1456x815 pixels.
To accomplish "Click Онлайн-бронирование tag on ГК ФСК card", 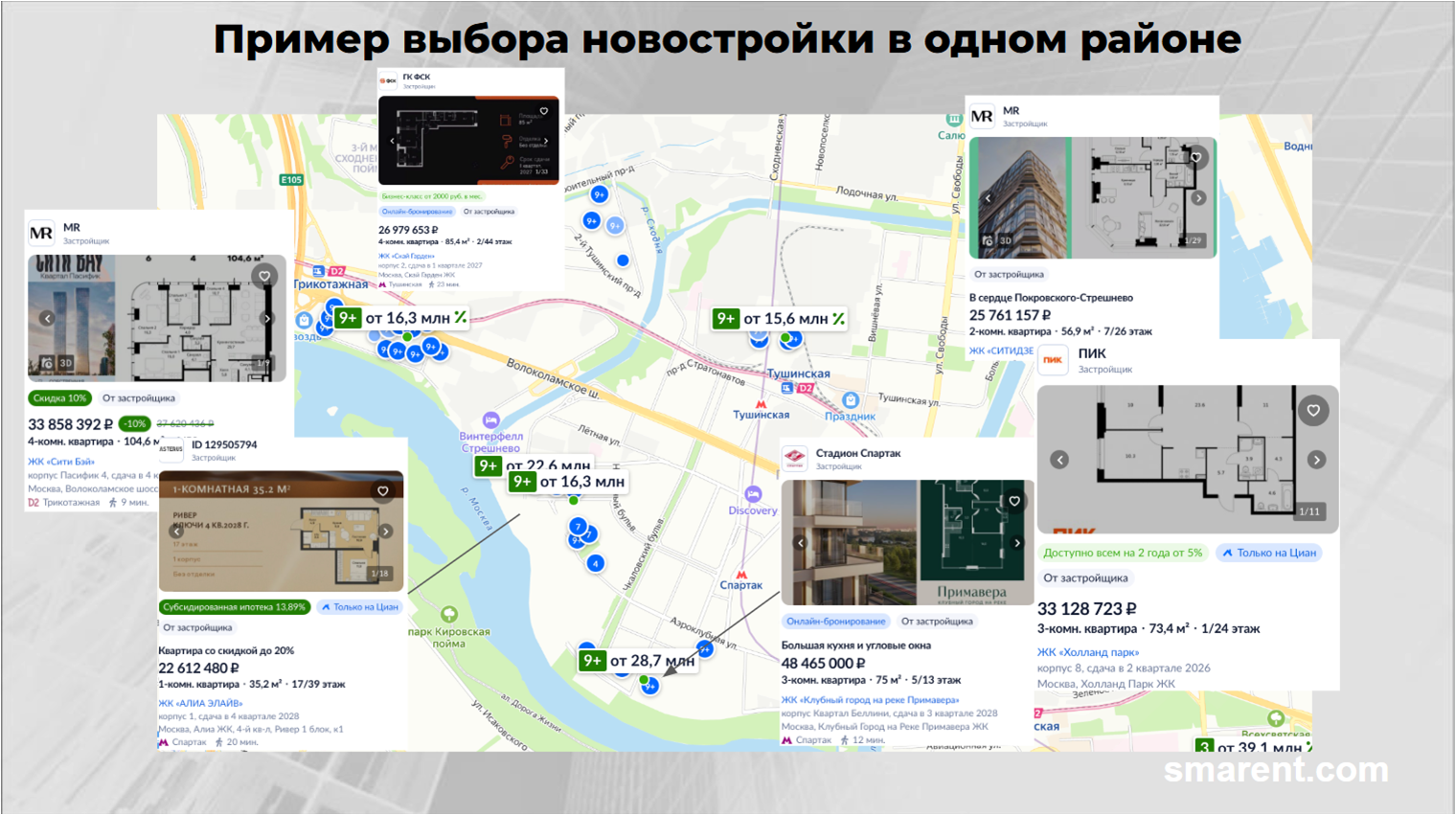I will tap(417, 212).
